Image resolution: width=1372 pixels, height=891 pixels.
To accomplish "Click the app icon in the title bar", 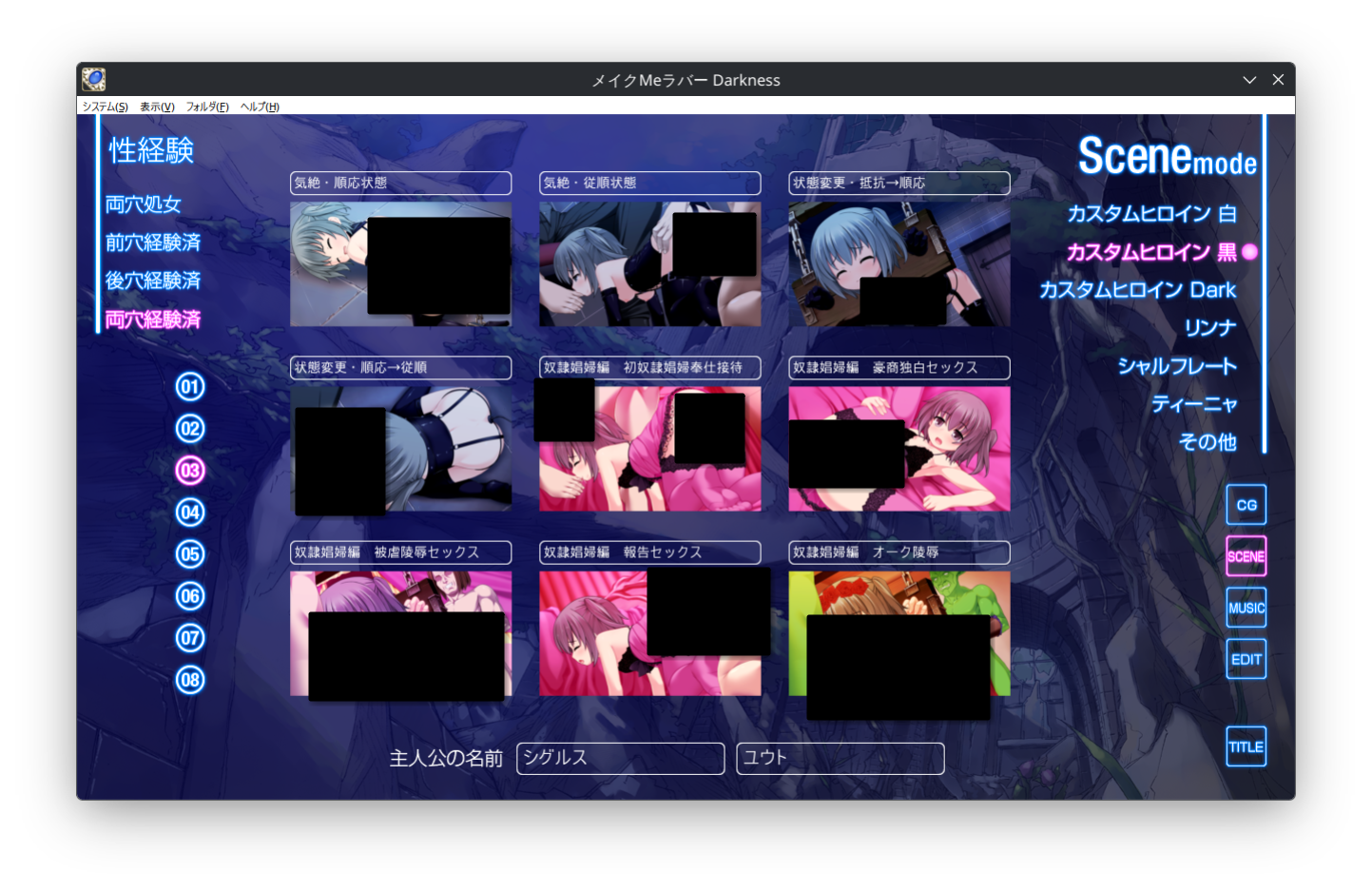I will 93,79.
